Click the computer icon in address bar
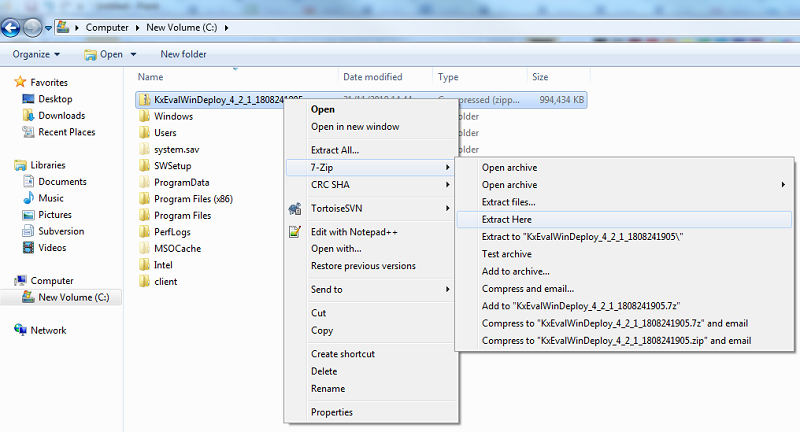Image resolution: width=800 pixels, height=432 pixels. click(63, 27)
